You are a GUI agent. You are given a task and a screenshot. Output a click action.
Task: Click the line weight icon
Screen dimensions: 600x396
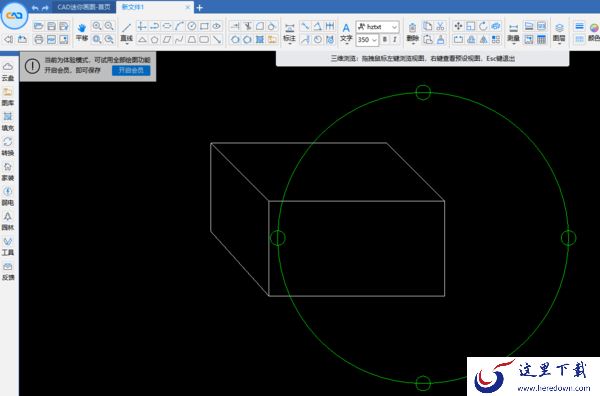point(580,26)
